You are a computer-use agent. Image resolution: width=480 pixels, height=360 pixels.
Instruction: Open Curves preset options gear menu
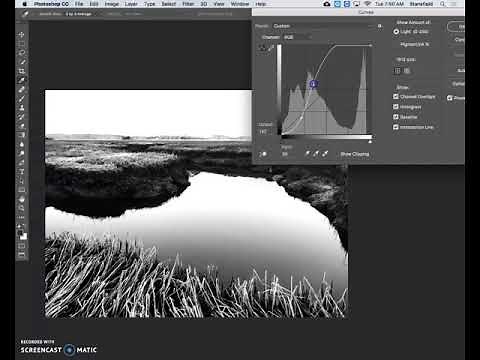click(x=380, y=26)
